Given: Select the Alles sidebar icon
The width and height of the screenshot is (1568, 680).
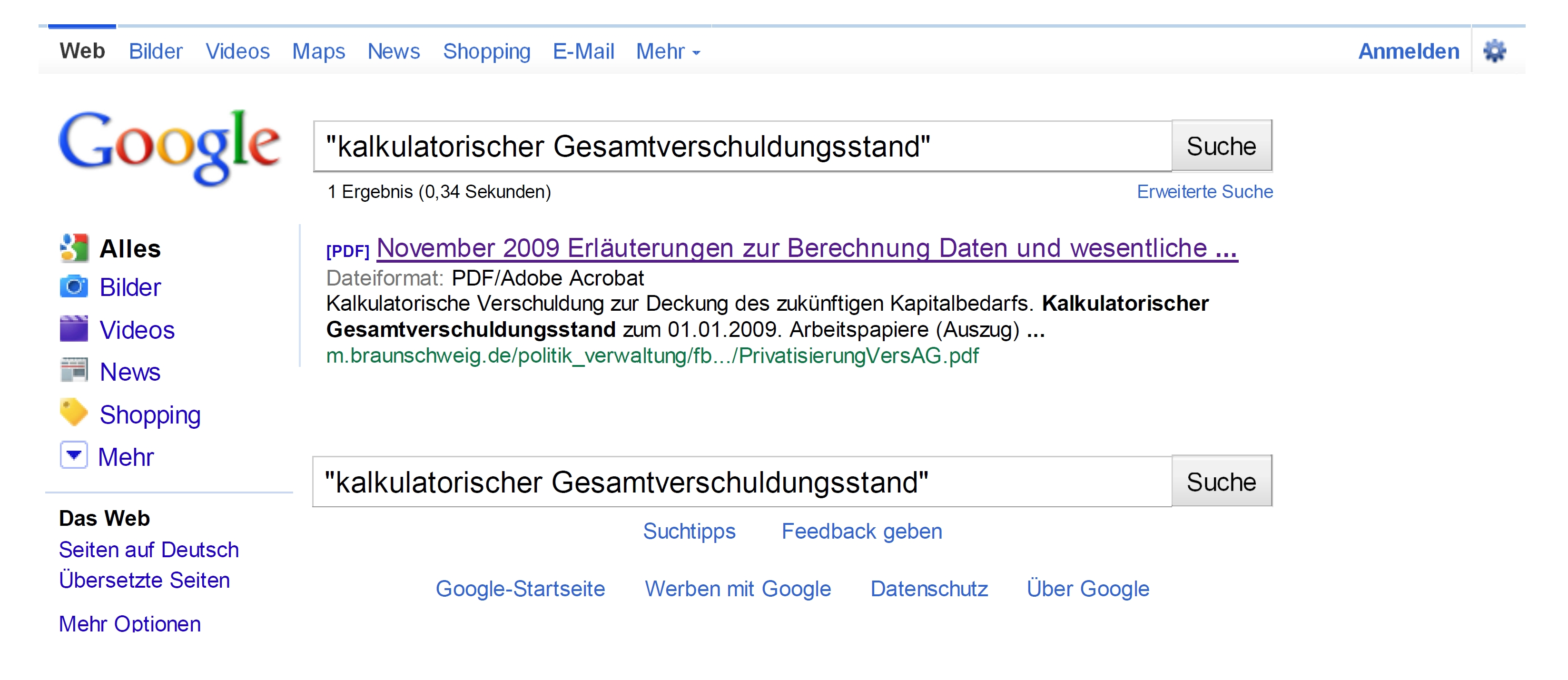Looking at the screenshot, I should (x=74, y=248).
